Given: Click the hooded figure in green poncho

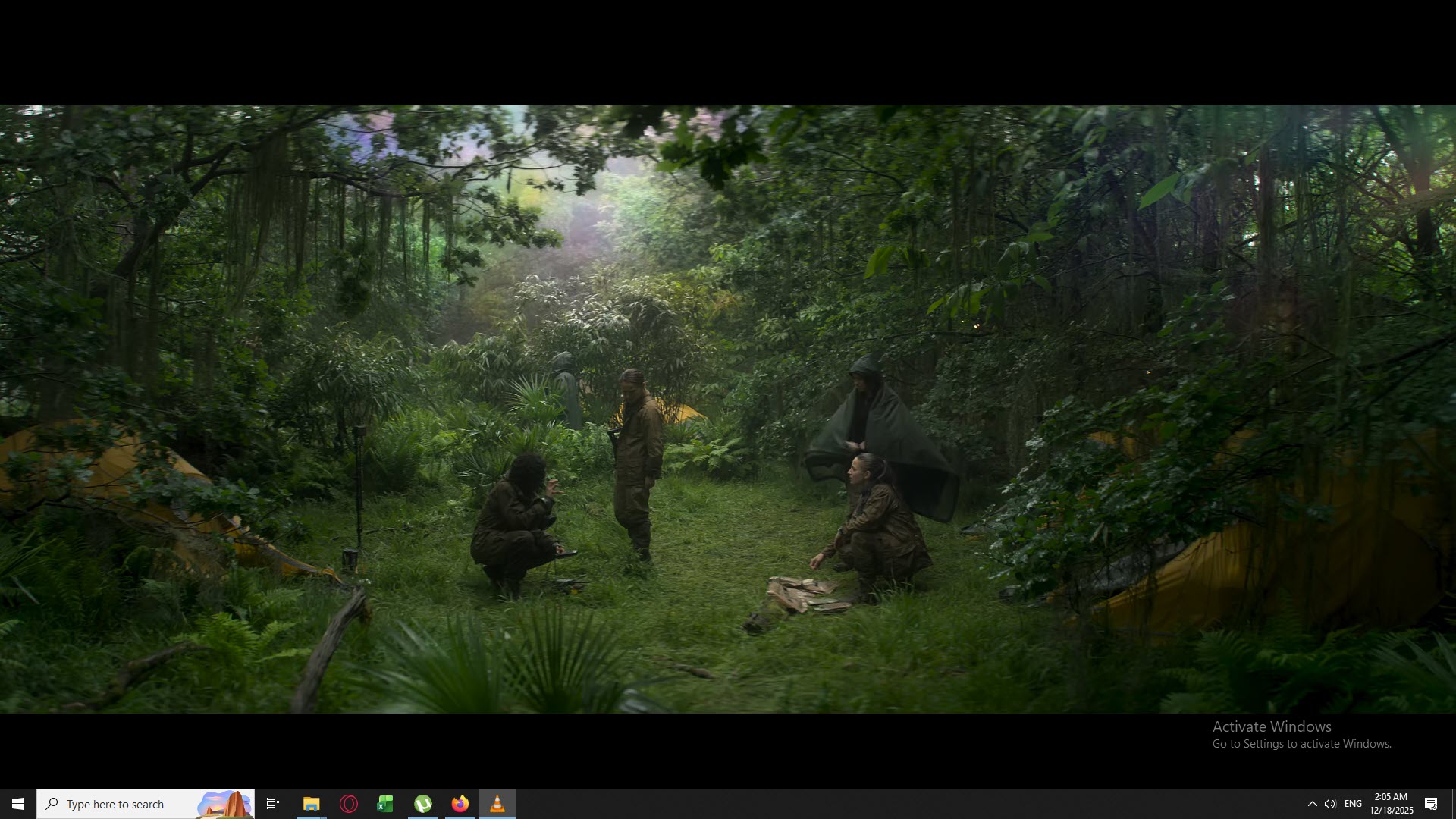Looking at the screenshot, I should [x=883, y=432].
